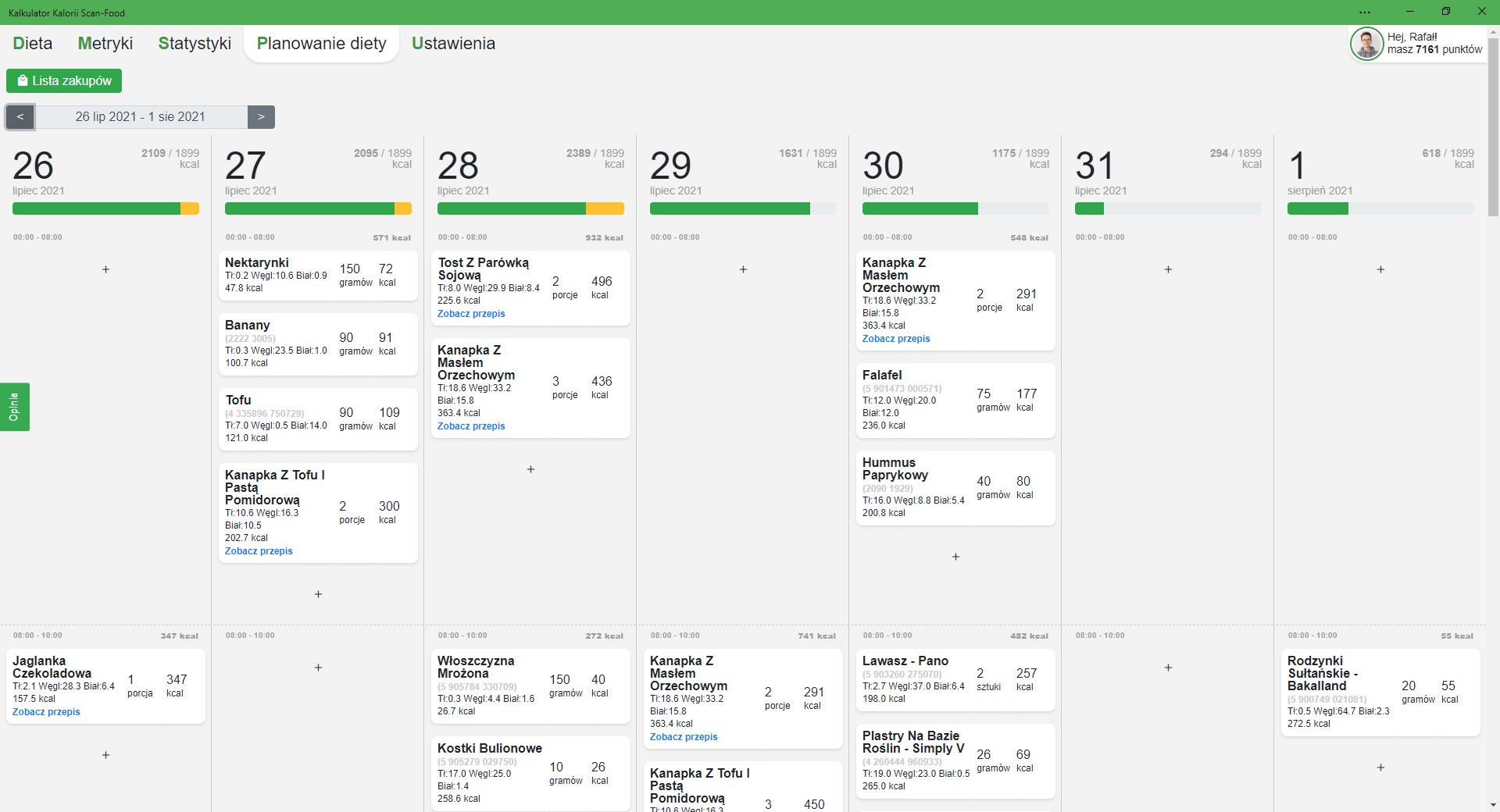Click plus icon below Kanapka Z Tofu on July 27
This screenshot has width=1500, height=812.
click(318, 594)
